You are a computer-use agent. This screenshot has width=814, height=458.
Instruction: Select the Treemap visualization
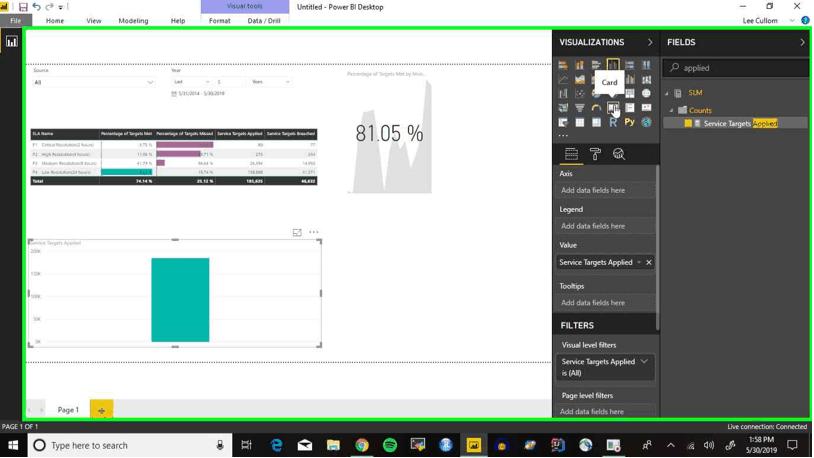coord(630,93)
